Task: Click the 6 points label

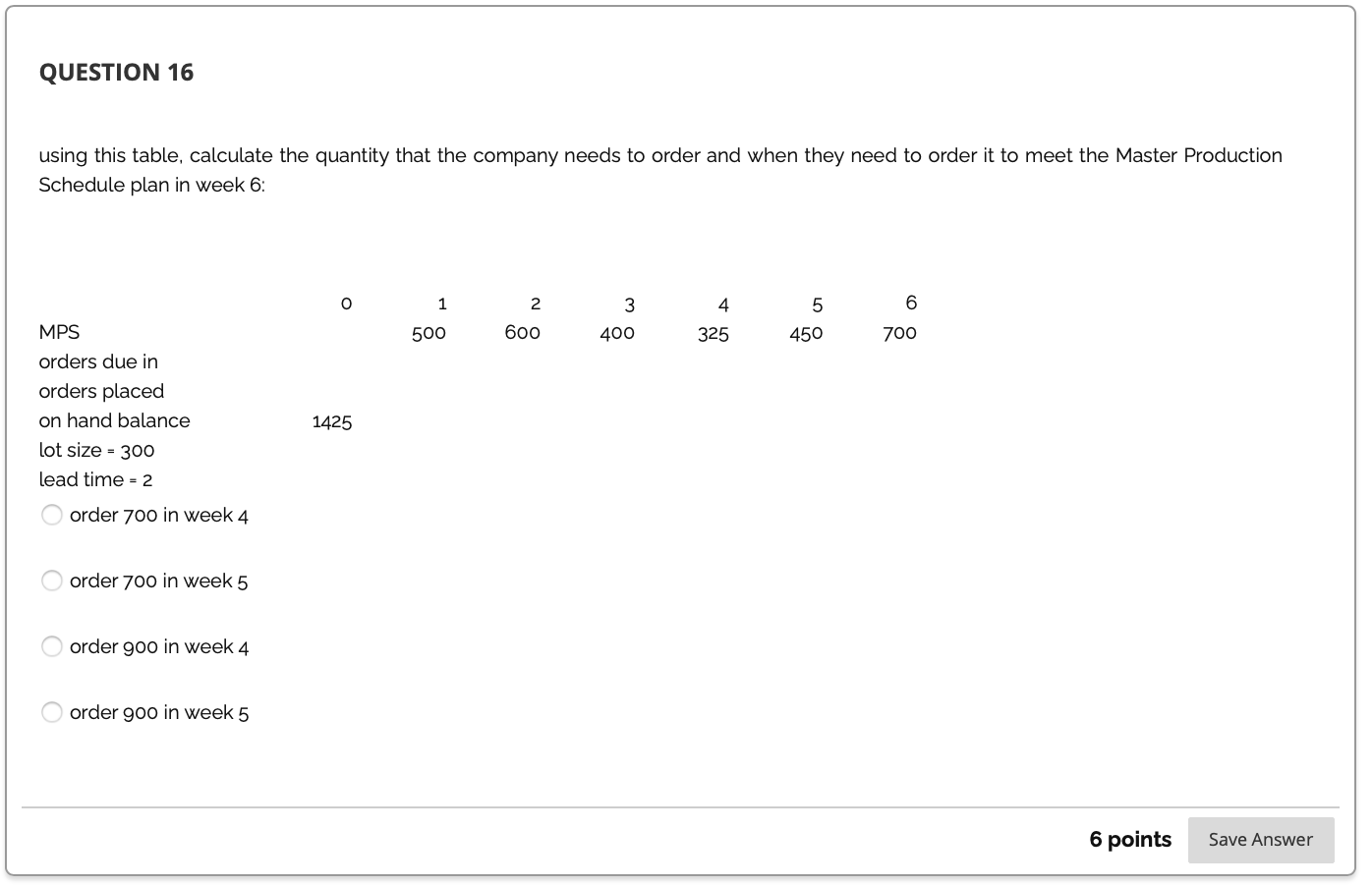Action: pos(1130,840)
